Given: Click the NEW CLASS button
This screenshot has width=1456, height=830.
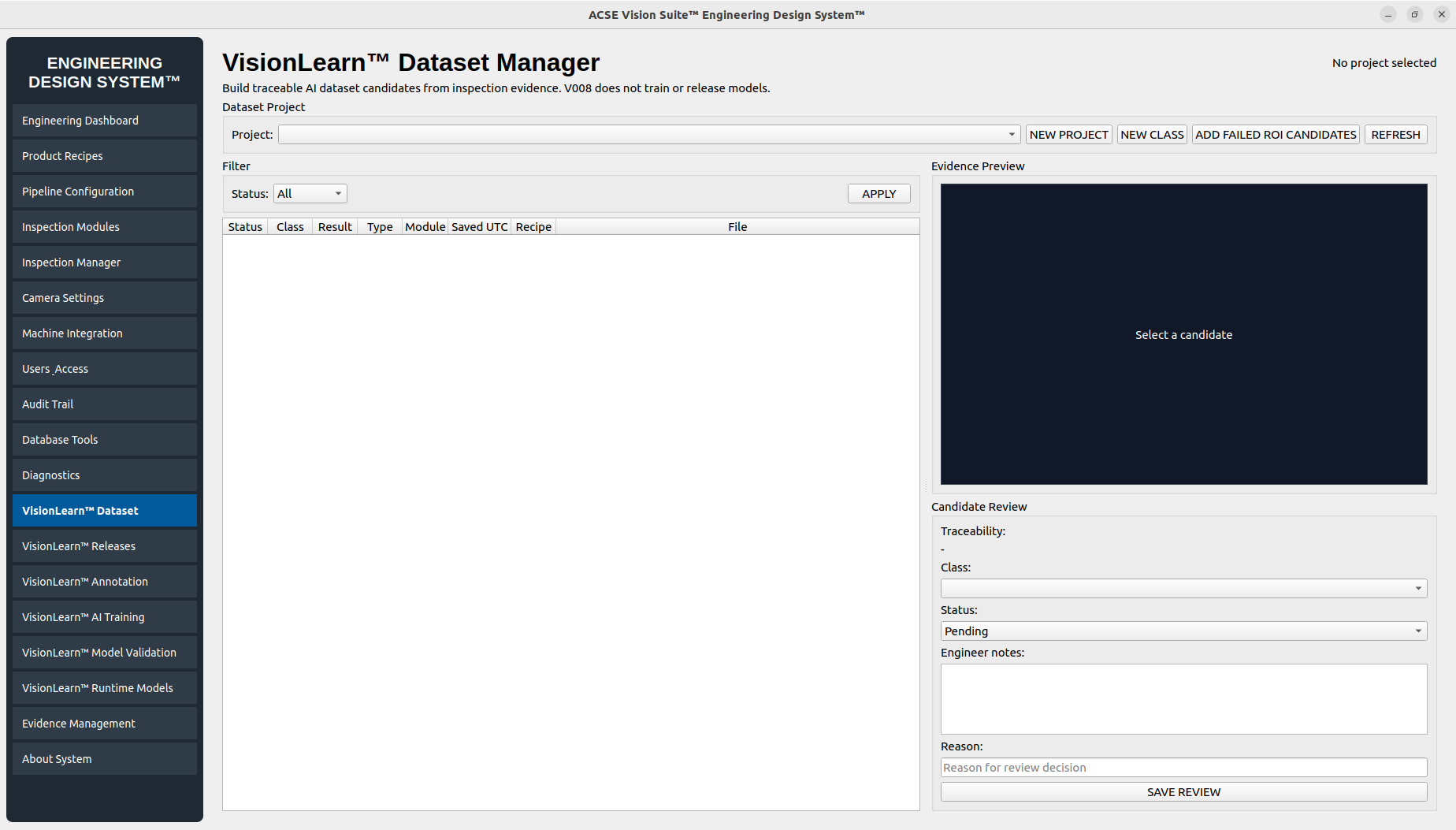Looking at the screenshot, I should [x=1152, y=135].
